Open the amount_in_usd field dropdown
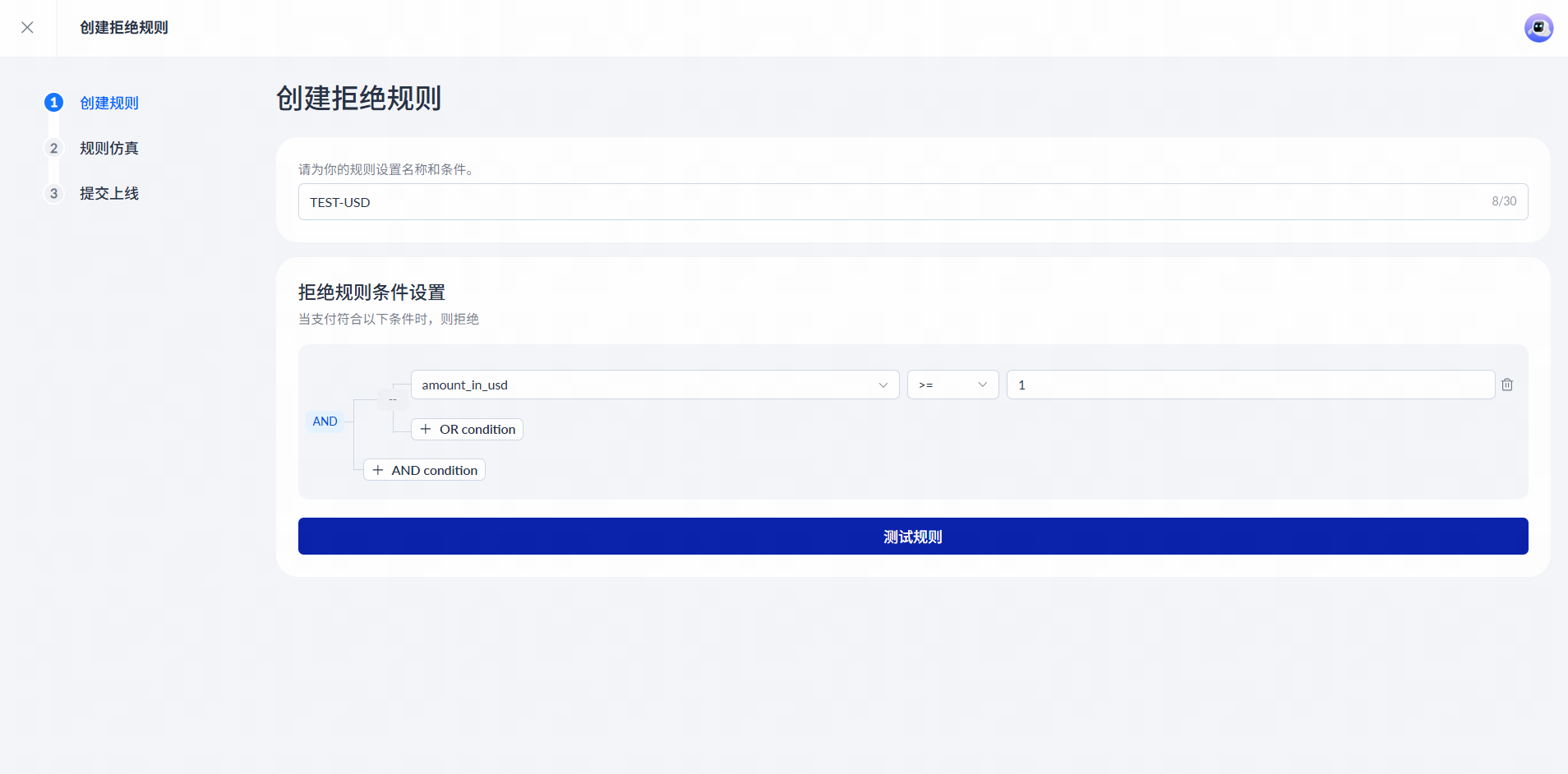Screen dimensions: 1568x774 click(x=655, y=385)
